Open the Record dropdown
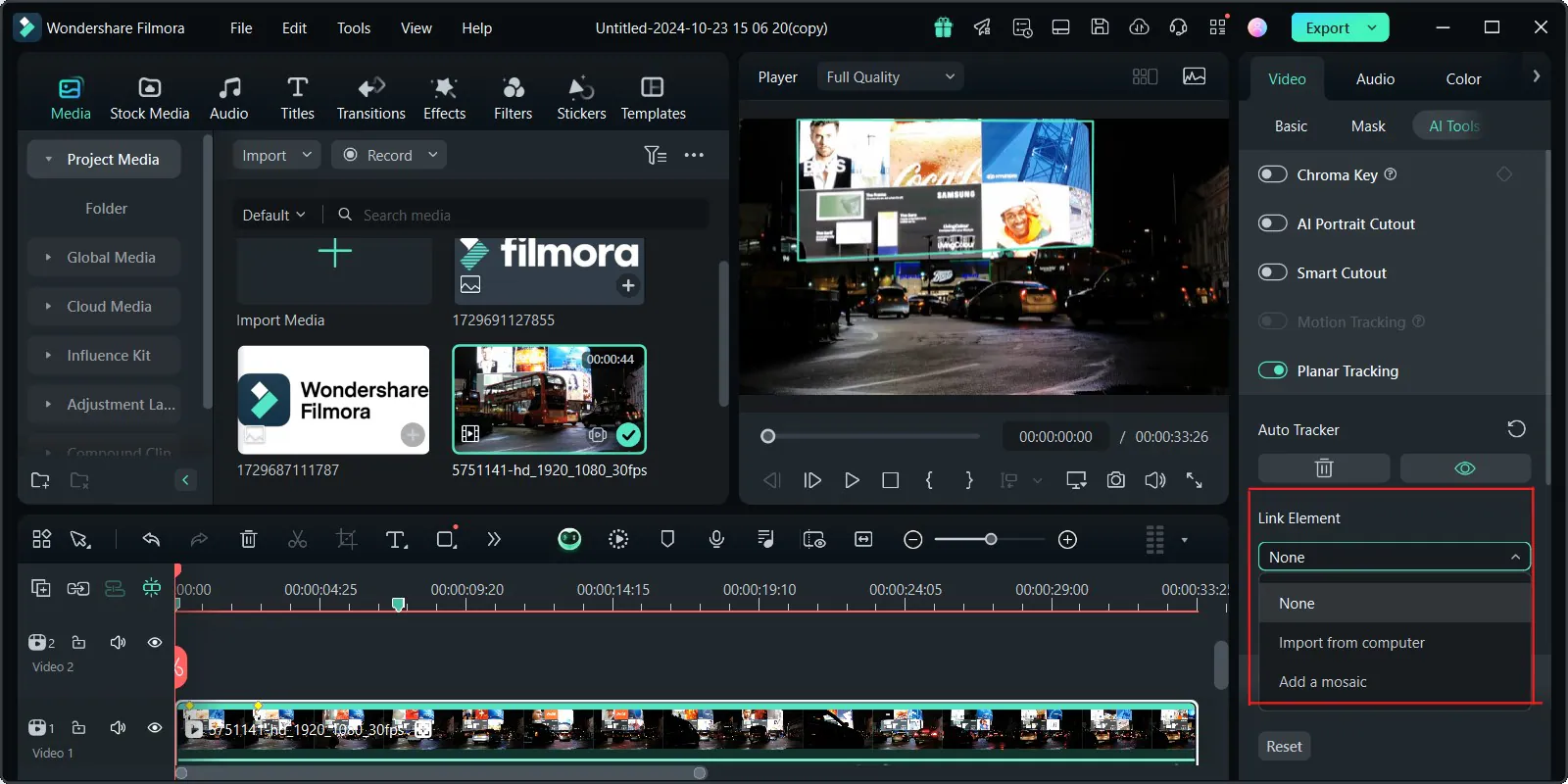Viewport: 1568px width, 784px height. (x=389, y=155)
